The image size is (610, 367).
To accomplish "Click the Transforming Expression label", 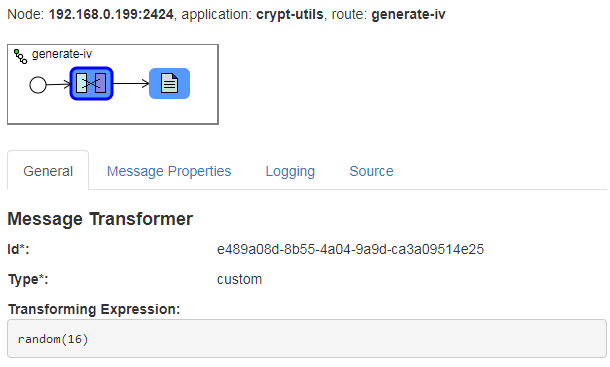I will pyautogui.click(x=94, y=309).
